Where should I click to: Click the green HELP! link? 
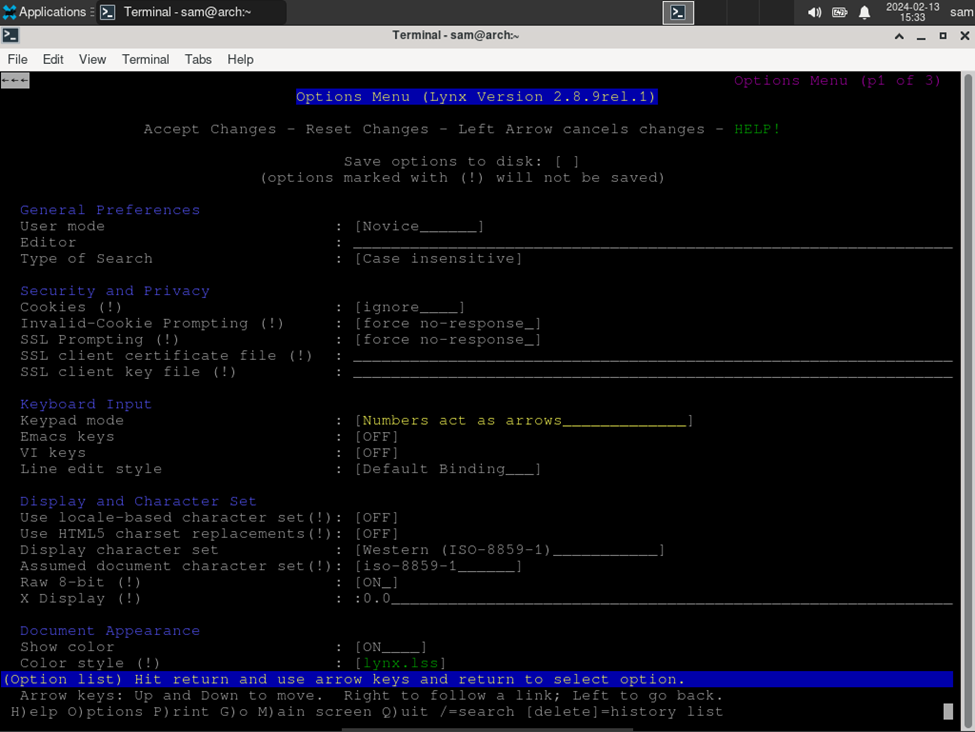tap(757, 129)
